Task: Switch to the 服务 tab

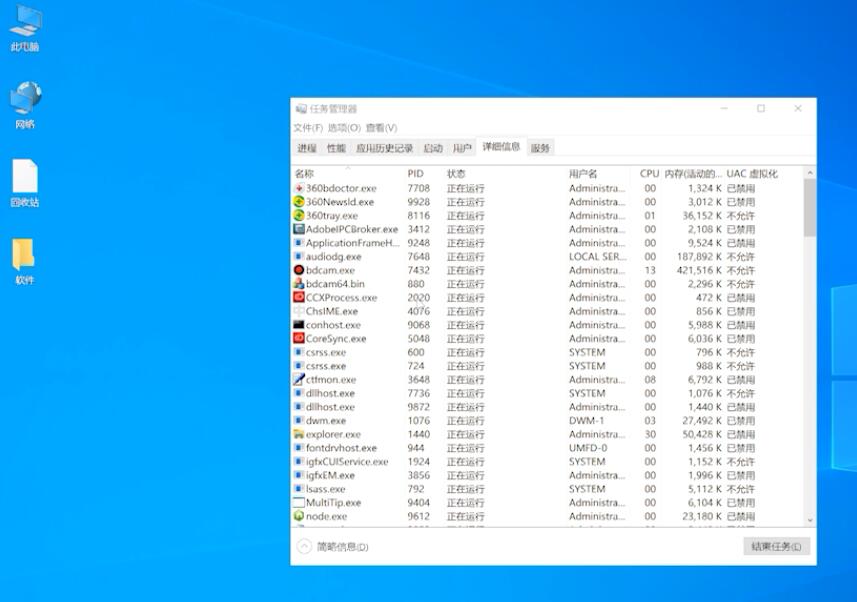Action: (540, 148)
